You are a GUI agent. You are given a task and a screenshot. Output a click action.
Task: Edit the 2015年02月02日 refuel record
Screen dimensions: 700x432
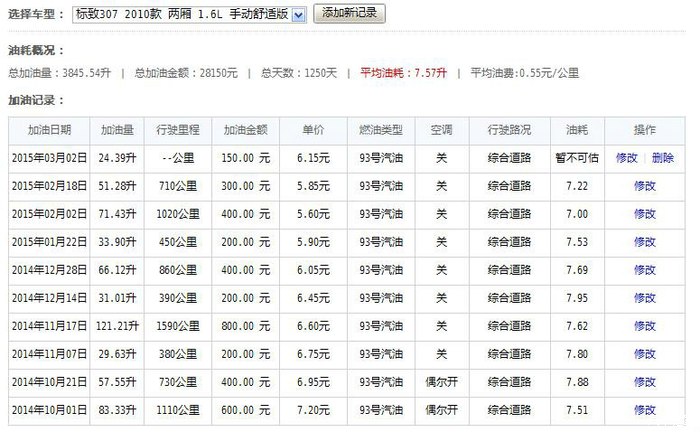point(644,214)
